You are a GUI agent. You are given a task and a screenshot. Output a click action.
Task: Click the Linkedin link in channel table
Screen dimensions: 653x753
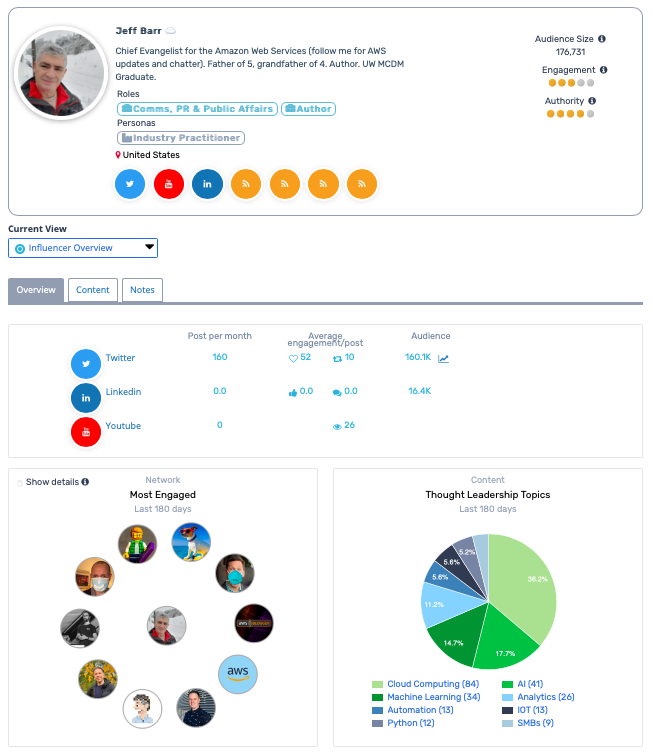click(x=123, y=392)
